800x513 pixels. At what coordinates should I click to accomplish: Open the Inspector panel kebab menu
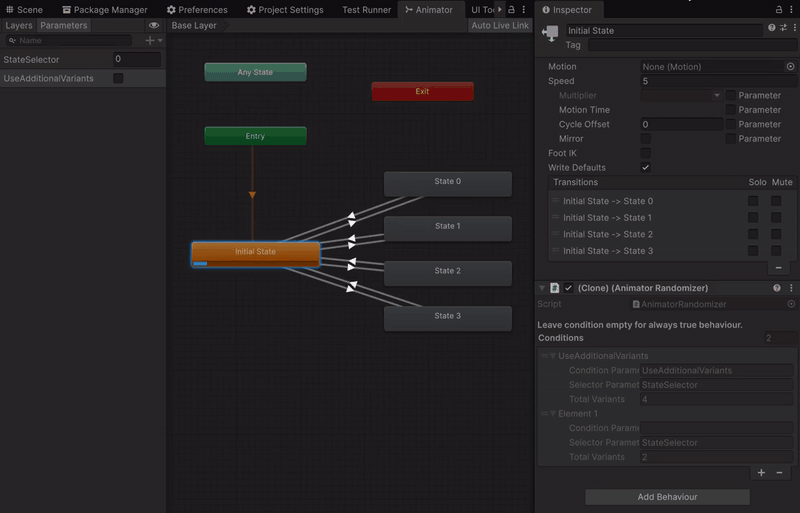793,10
